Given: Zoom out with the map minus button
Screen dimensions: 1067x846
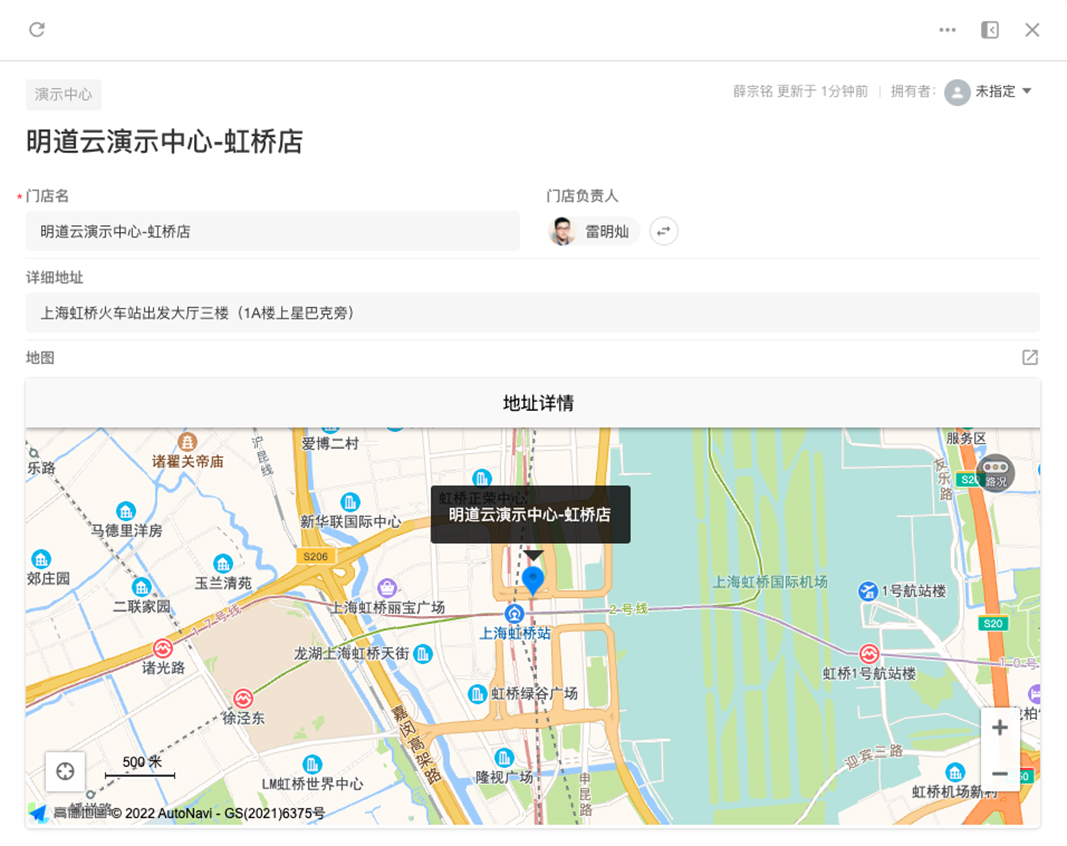Looking at the screenshot, I should point(1000,773).
